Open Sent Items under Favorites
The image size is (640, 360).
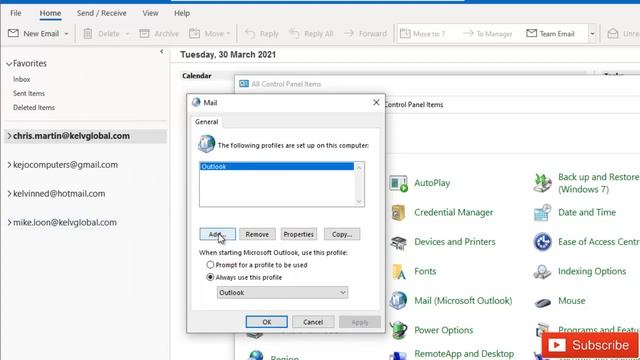click(29, 93)
